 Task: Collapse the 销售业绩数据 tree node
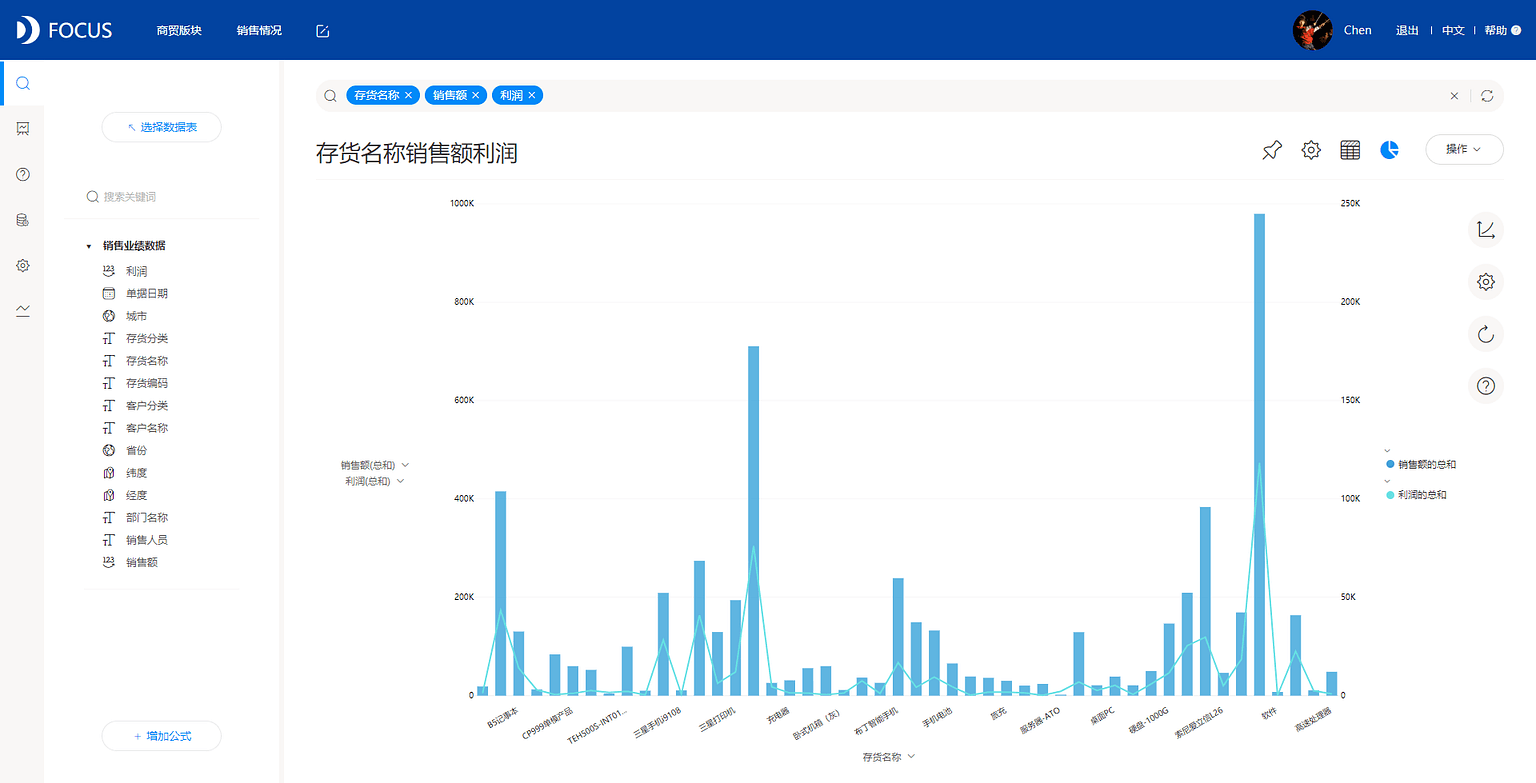point(89,246)
